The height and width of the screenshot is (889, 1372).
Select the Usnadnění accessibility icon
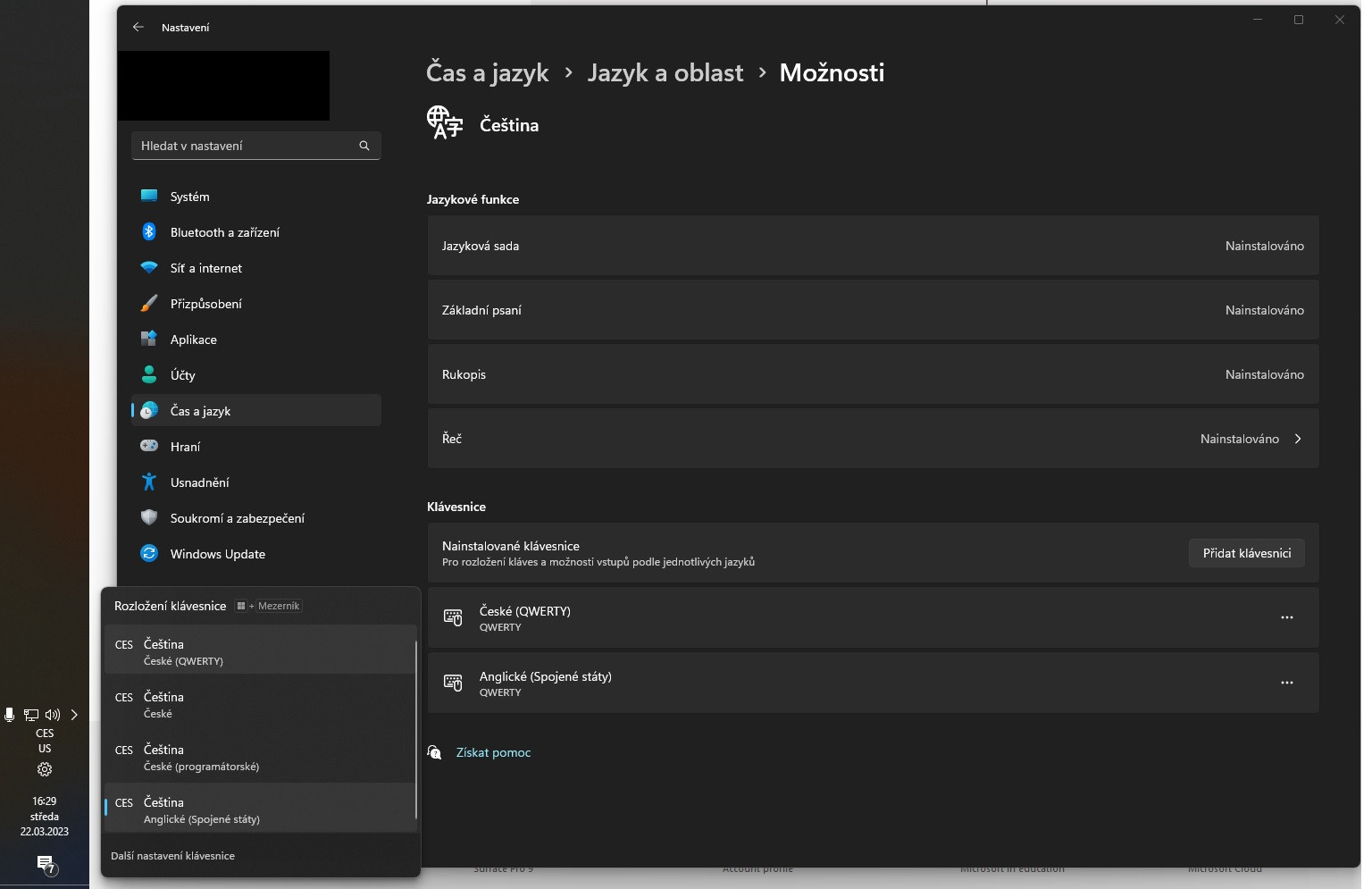click(x=148, y=482)
